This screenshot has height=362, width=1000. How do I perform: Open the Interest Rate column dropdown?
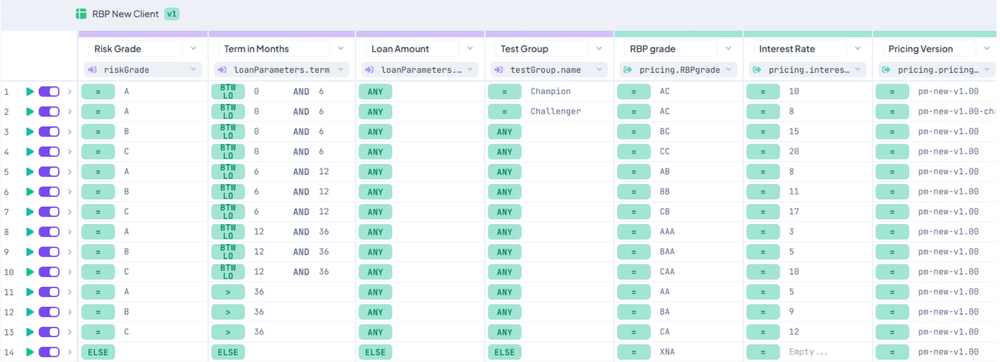858,48
